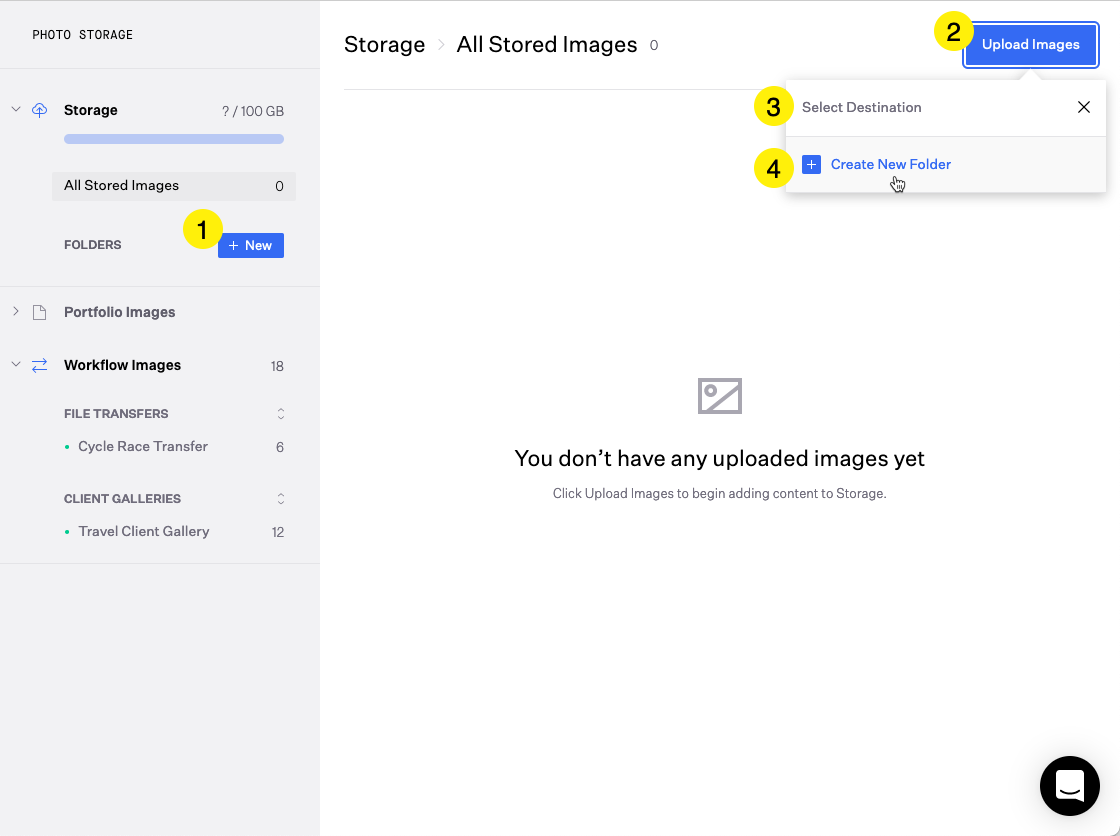The image size is (1120, 836).
Task: Click the empty image placeholder icon
Action: [719, 396]
